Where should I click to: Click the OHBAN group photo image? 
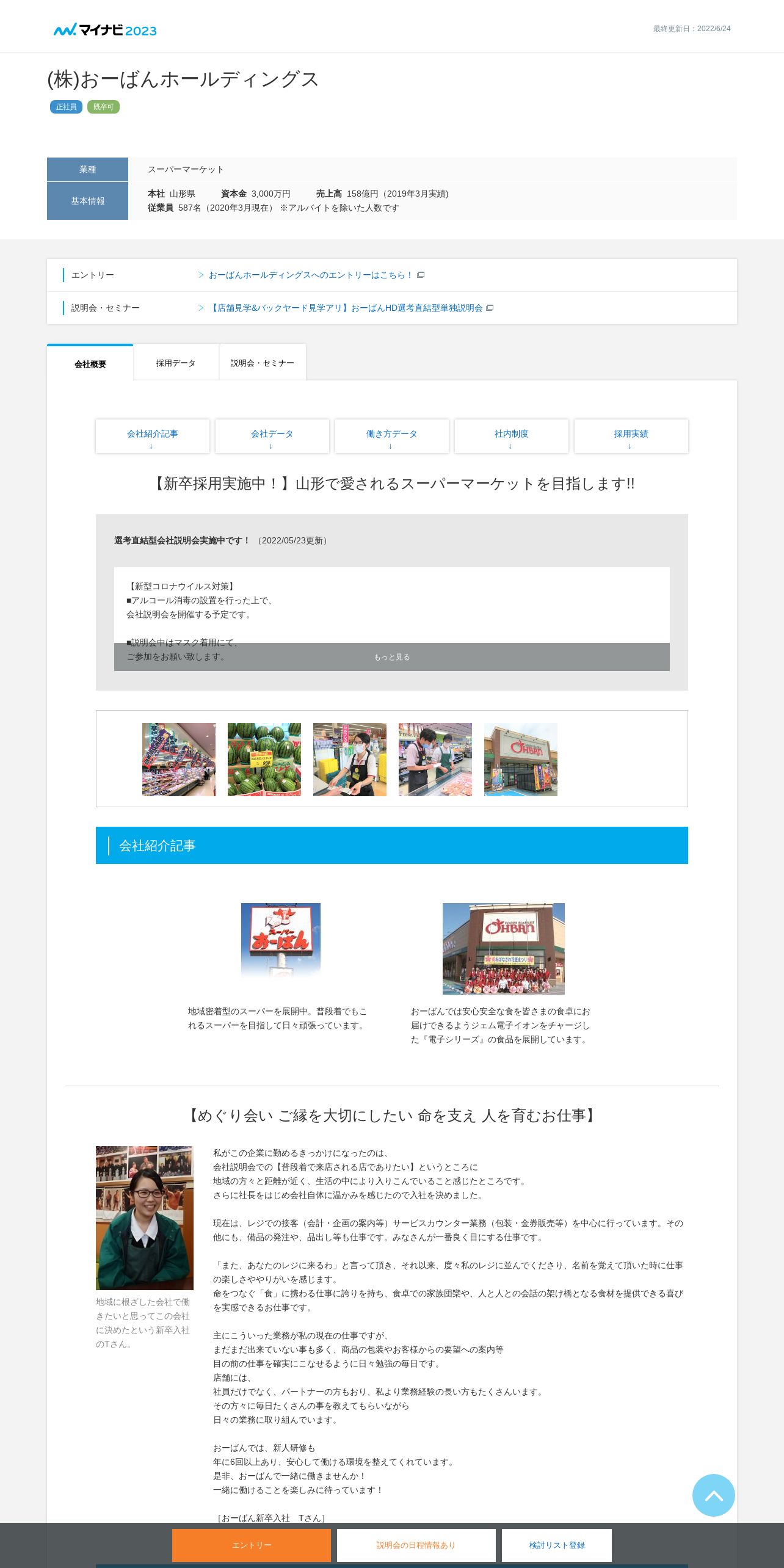(504, 949)
